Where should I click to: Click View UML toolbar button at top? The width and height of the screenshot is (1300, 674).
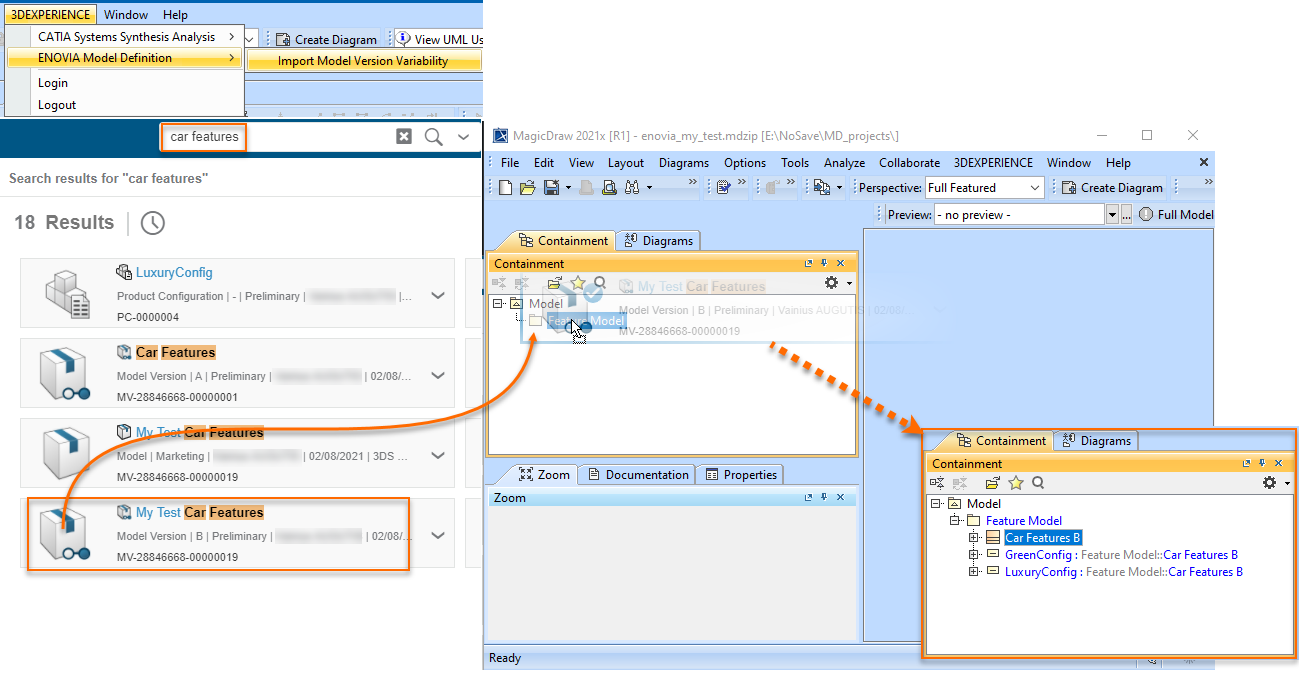[x=440, y=39]
